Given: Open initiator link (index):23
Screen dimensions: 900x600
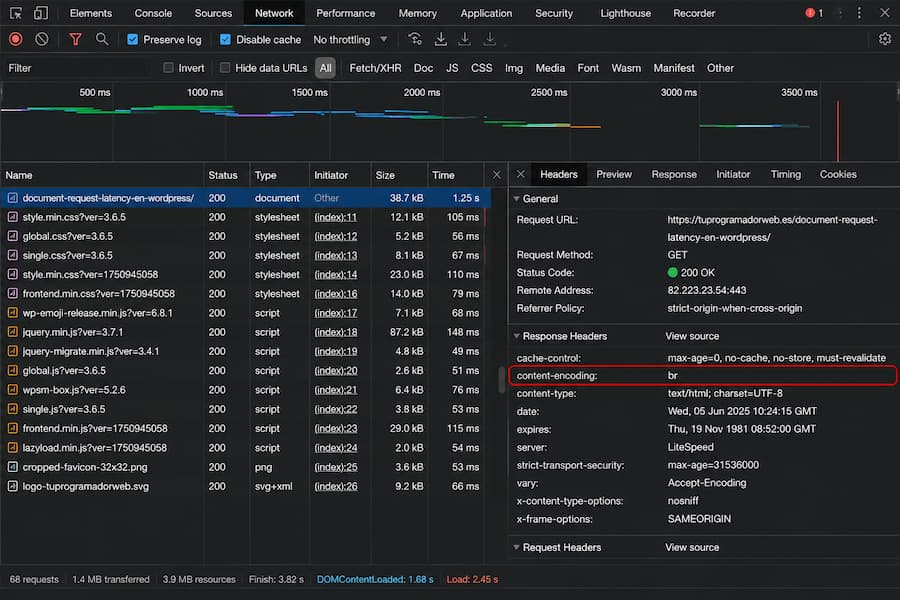Looking at the screenshot, I should pyautogui.click(x=335, y=428).
